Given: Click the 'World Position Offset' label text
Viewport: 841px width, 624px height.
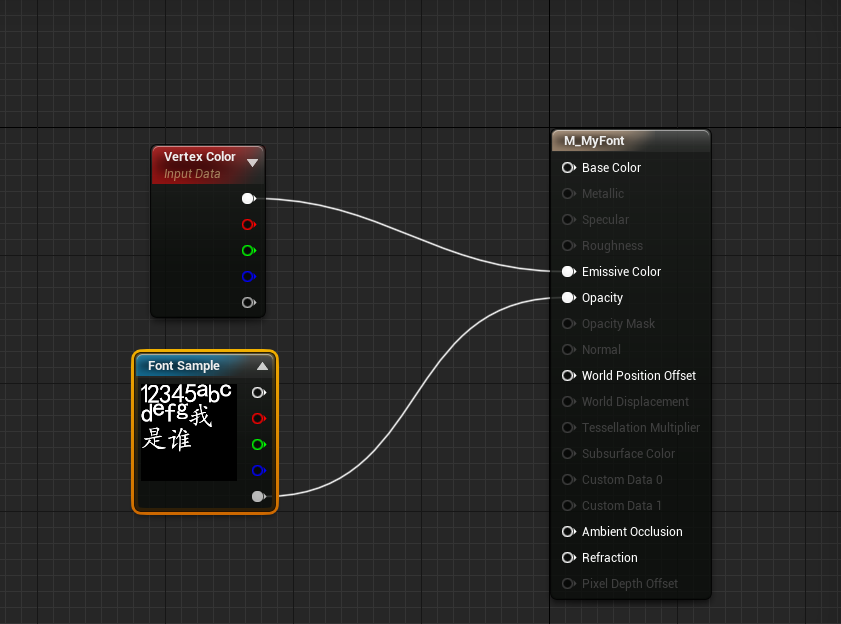Looking at the screenshot, I should [x=639, y=376].
